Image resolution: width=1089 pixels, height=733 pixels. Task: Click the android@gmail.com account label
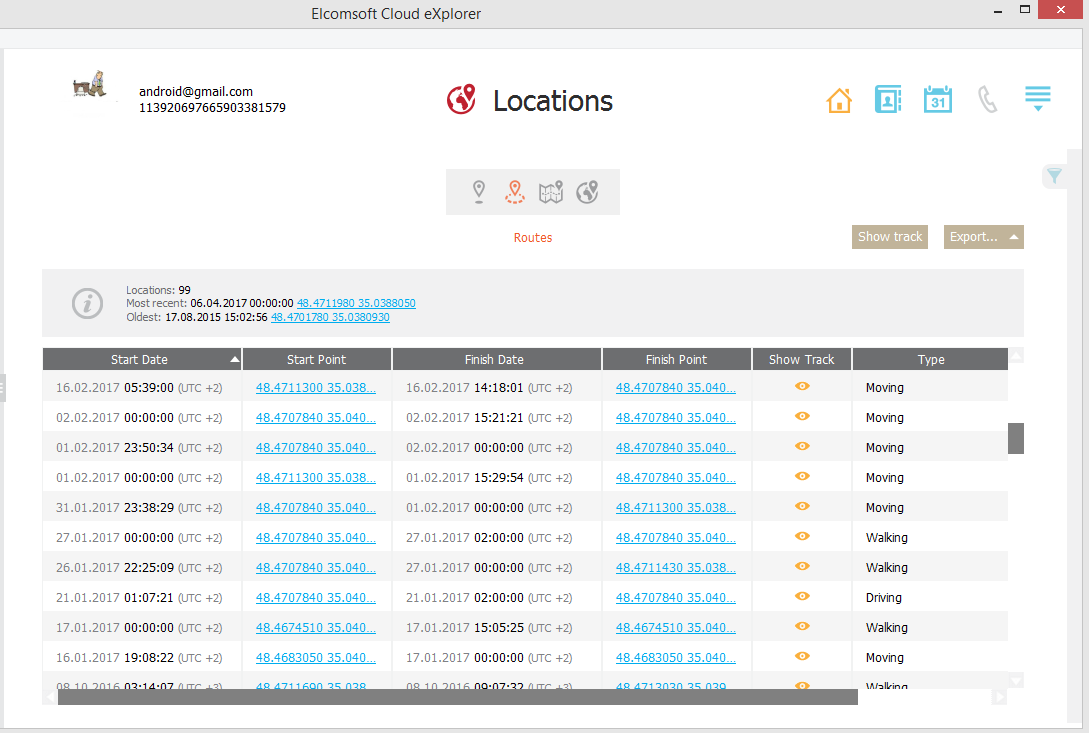pos(196,92)
